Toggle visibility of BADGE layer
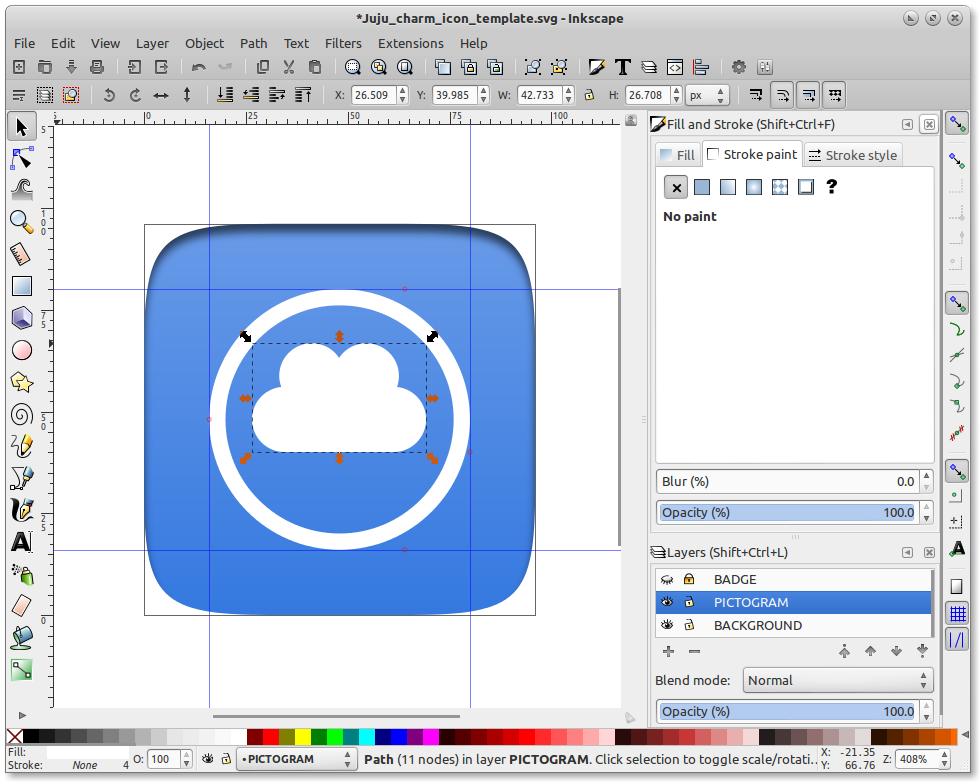Viewport: 980px width, 782px height. point(667,580)
